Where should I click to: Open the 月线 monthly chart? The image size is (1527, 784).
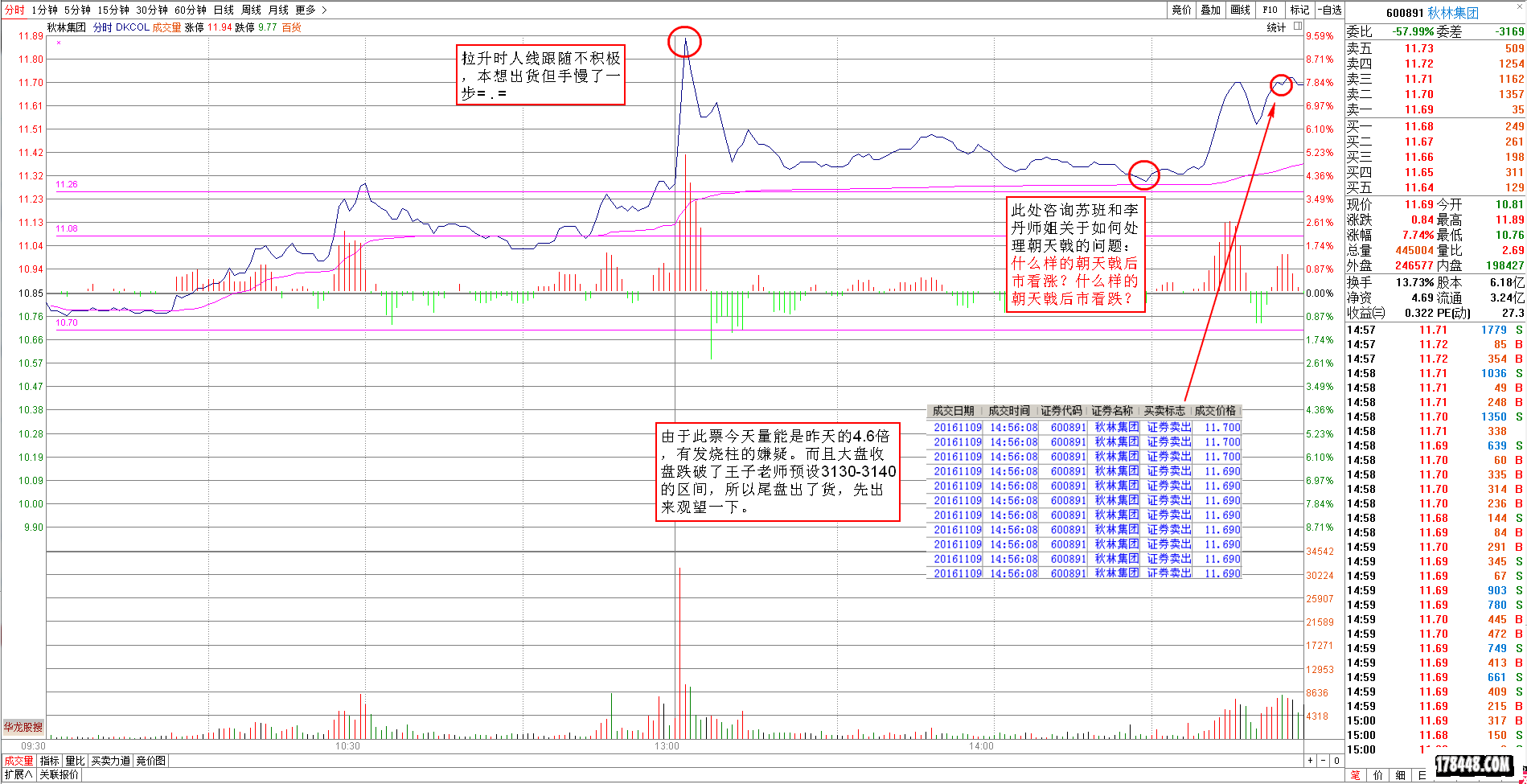278,10
